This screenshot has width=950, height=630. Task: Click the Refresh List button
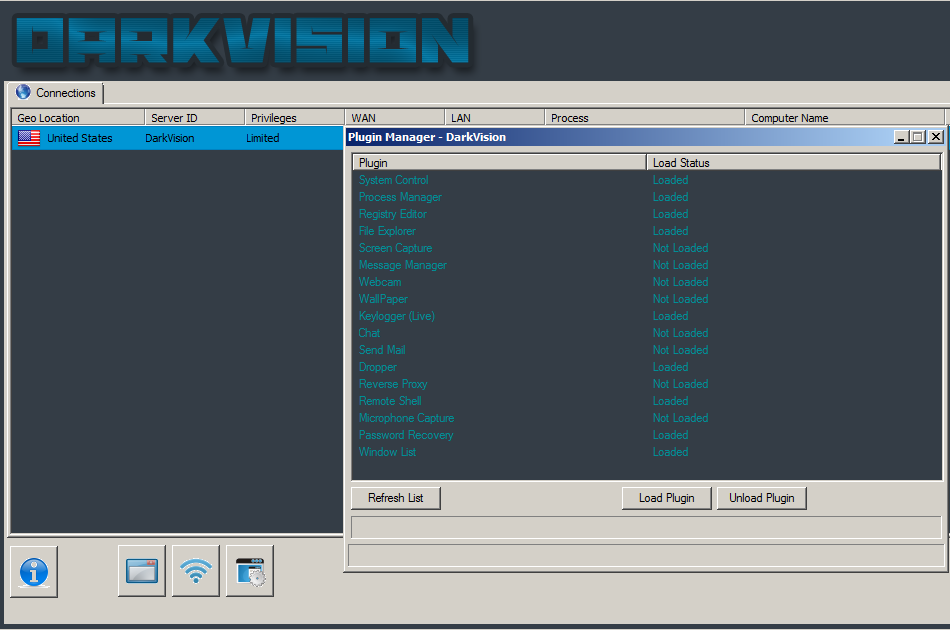(x=396, y=498)
